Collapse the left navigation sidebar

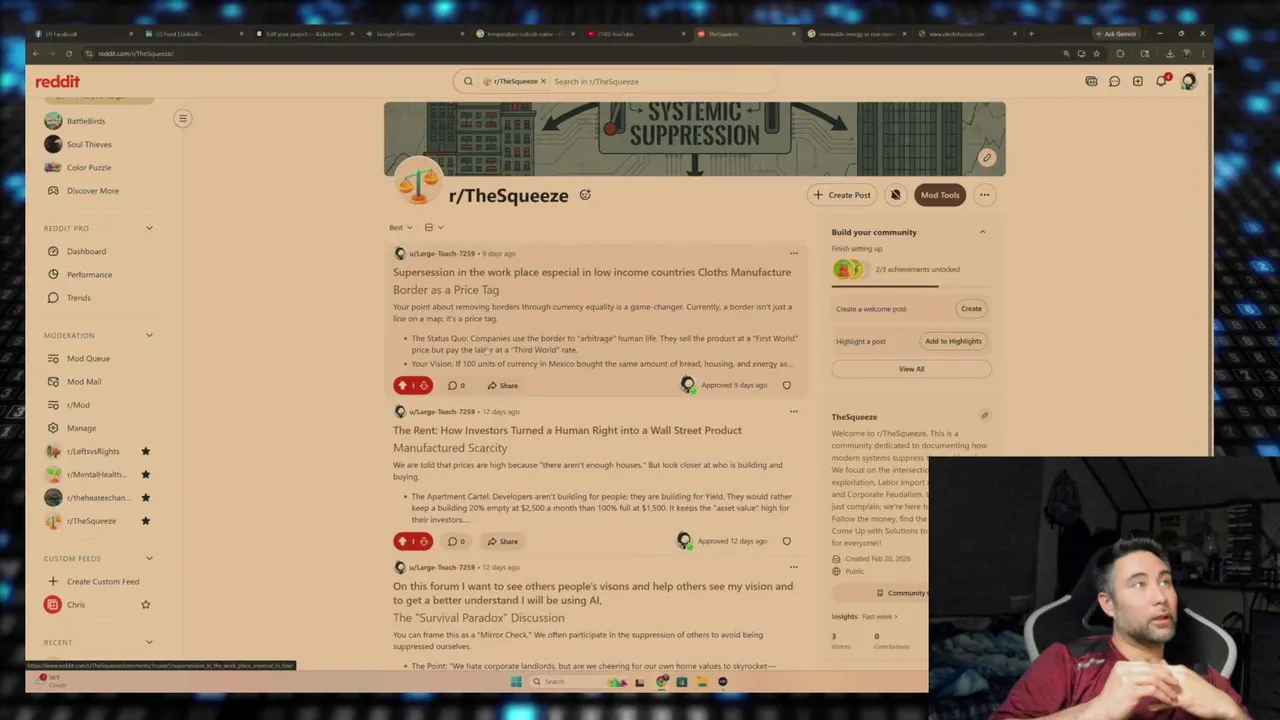point(182,119)
